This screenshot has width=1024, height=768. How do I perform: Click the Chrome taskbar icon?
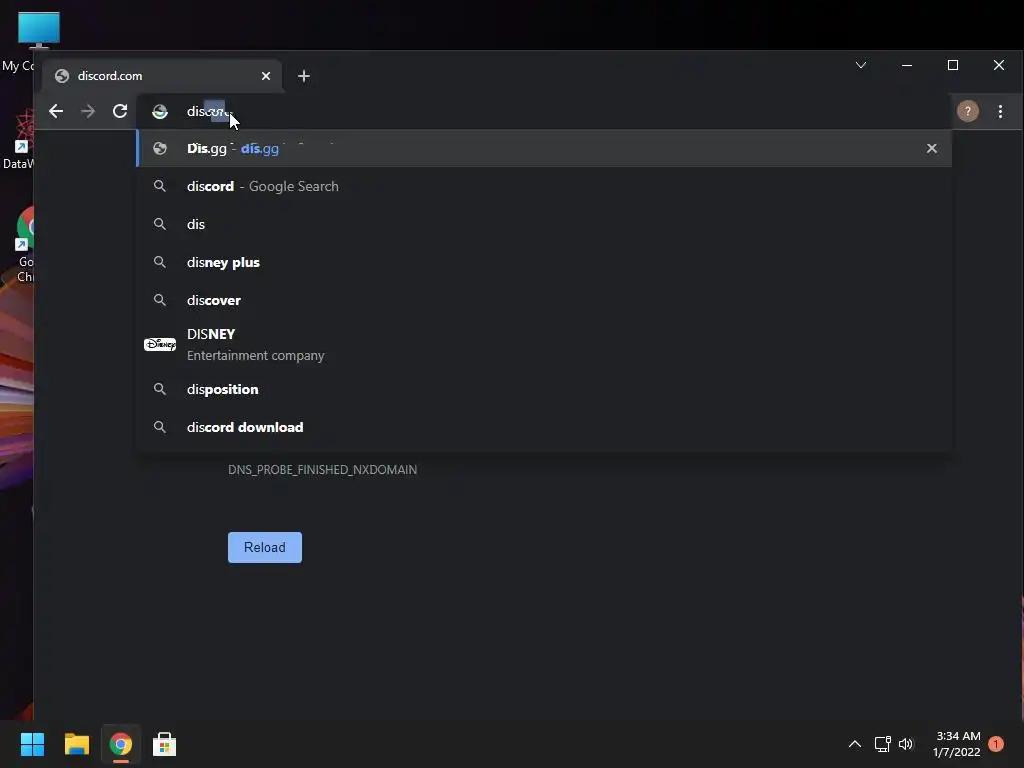(121, 744)
